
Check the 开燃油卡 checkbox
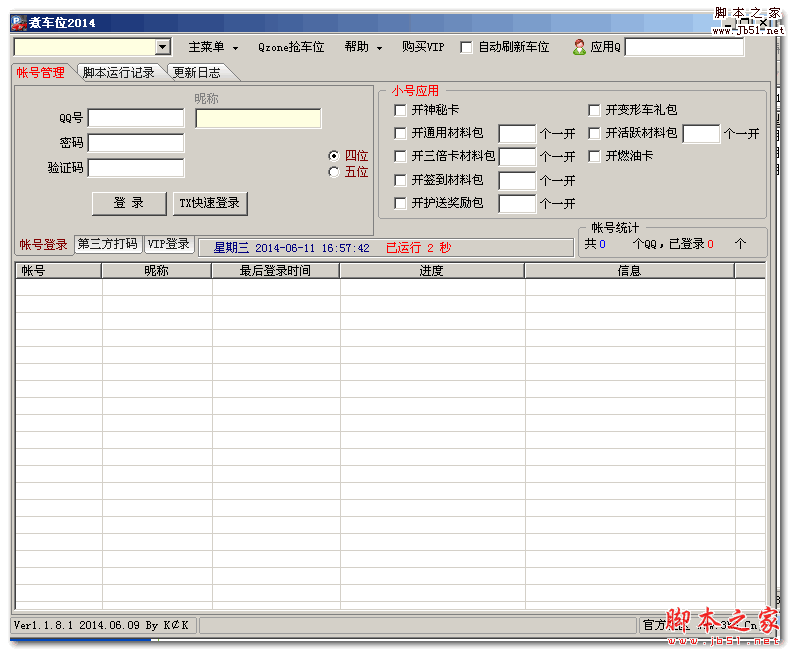[x=594, y=156]
